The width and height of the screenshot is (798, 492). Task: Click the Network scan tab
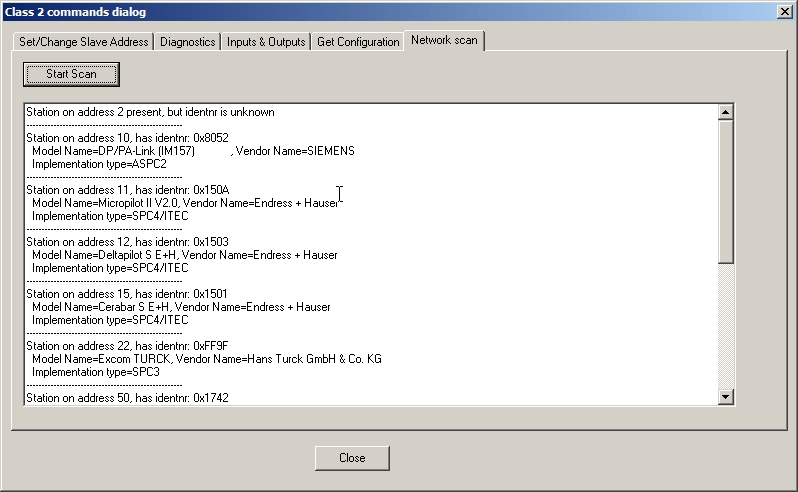click(445, 41)
